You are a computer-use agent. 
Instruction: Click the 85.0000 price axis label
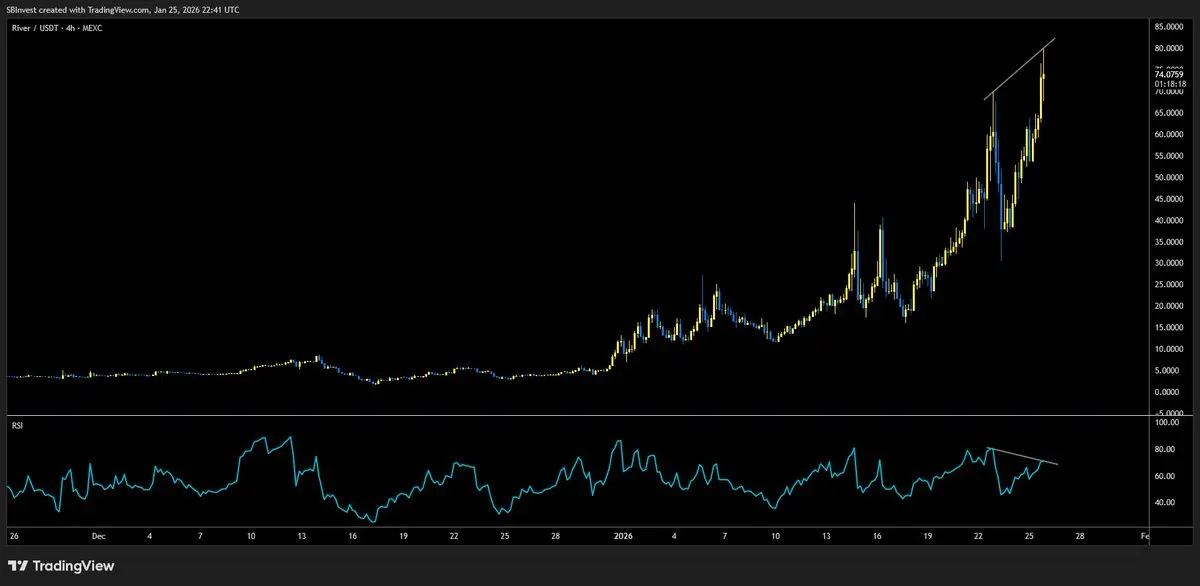click(1169, 27)
